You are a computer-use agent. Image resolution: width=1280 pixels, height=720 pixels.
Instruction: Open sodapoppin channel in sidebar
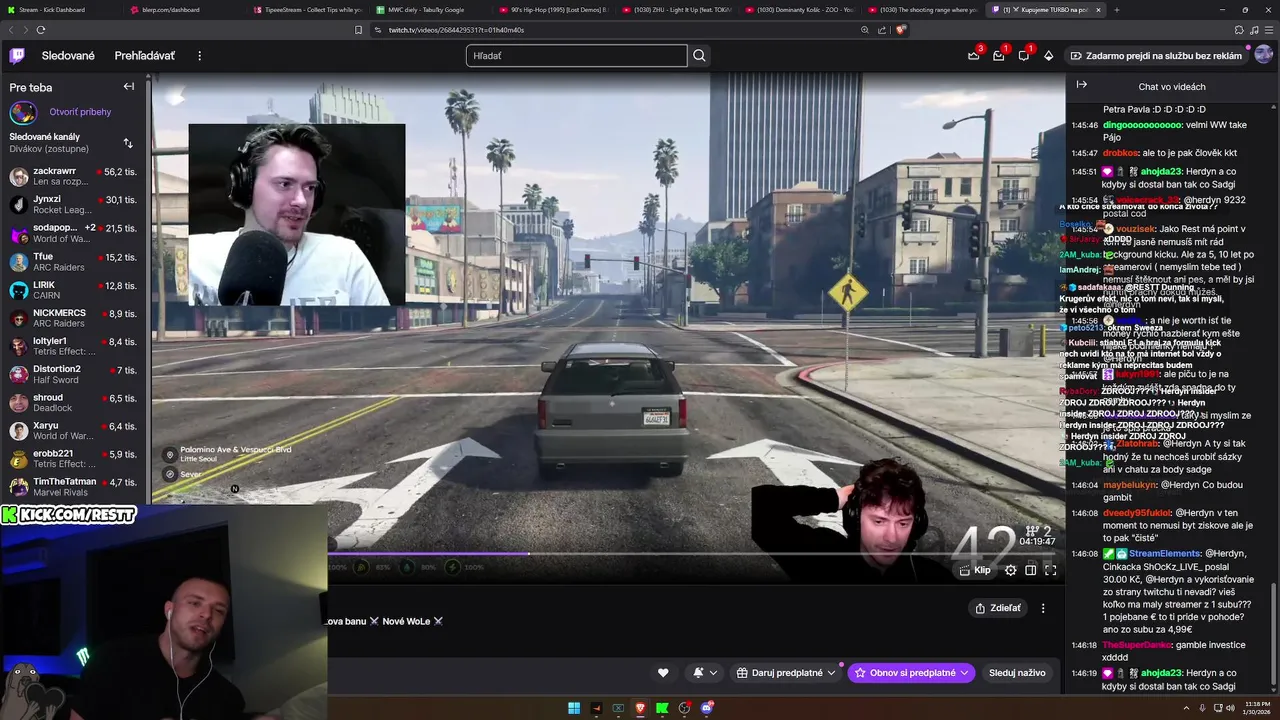pyautogui.click(x=74, y=233)
